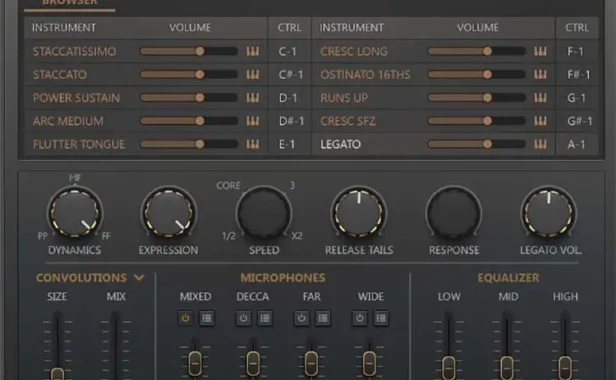Viewport: 616px width, 380px height.
Task: Click the G#-1 control key value
Action: tap(579, 121)
